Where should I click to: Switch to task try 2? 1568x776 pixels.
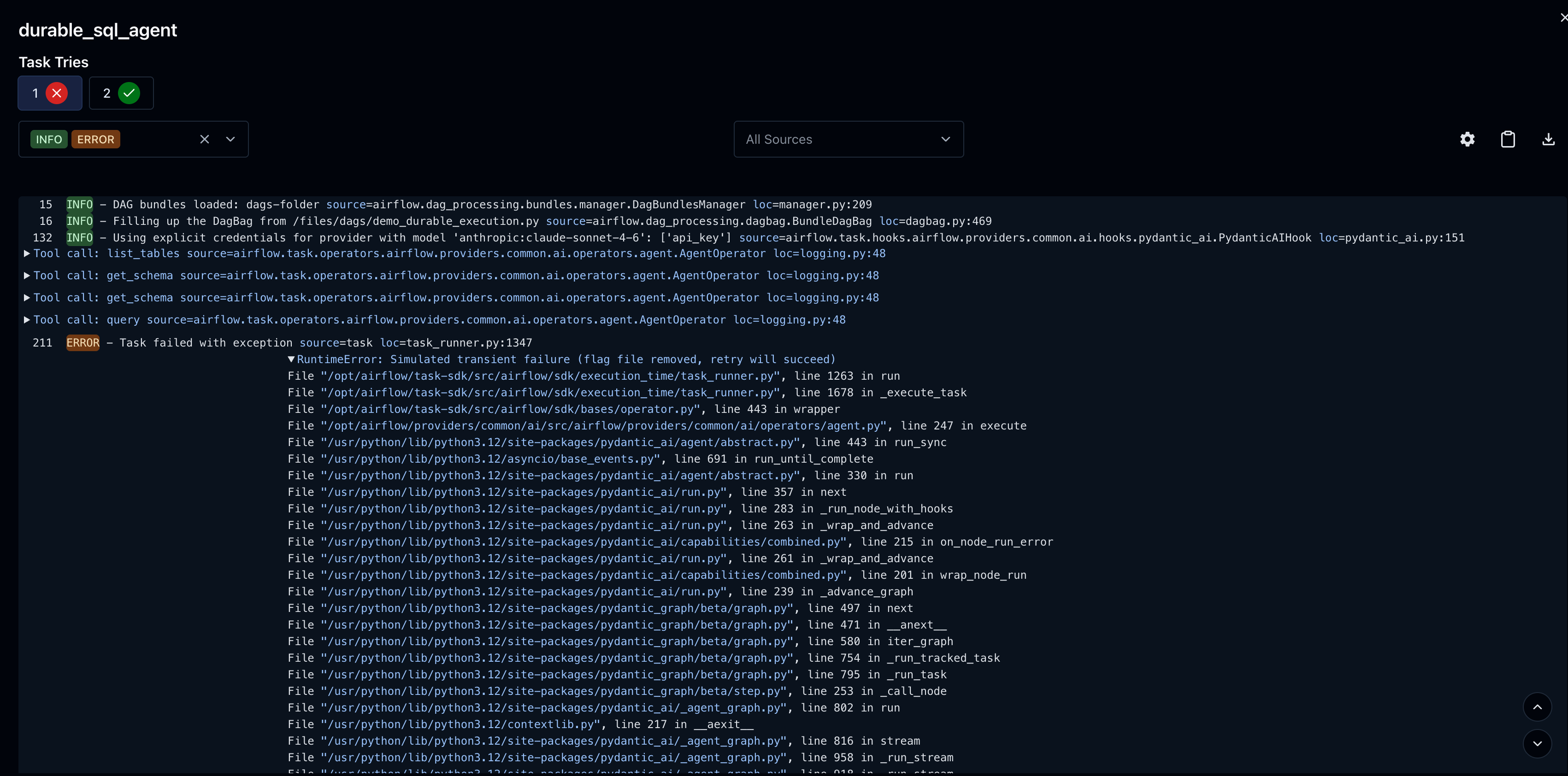pyautogui.click(x=106, y=93)
